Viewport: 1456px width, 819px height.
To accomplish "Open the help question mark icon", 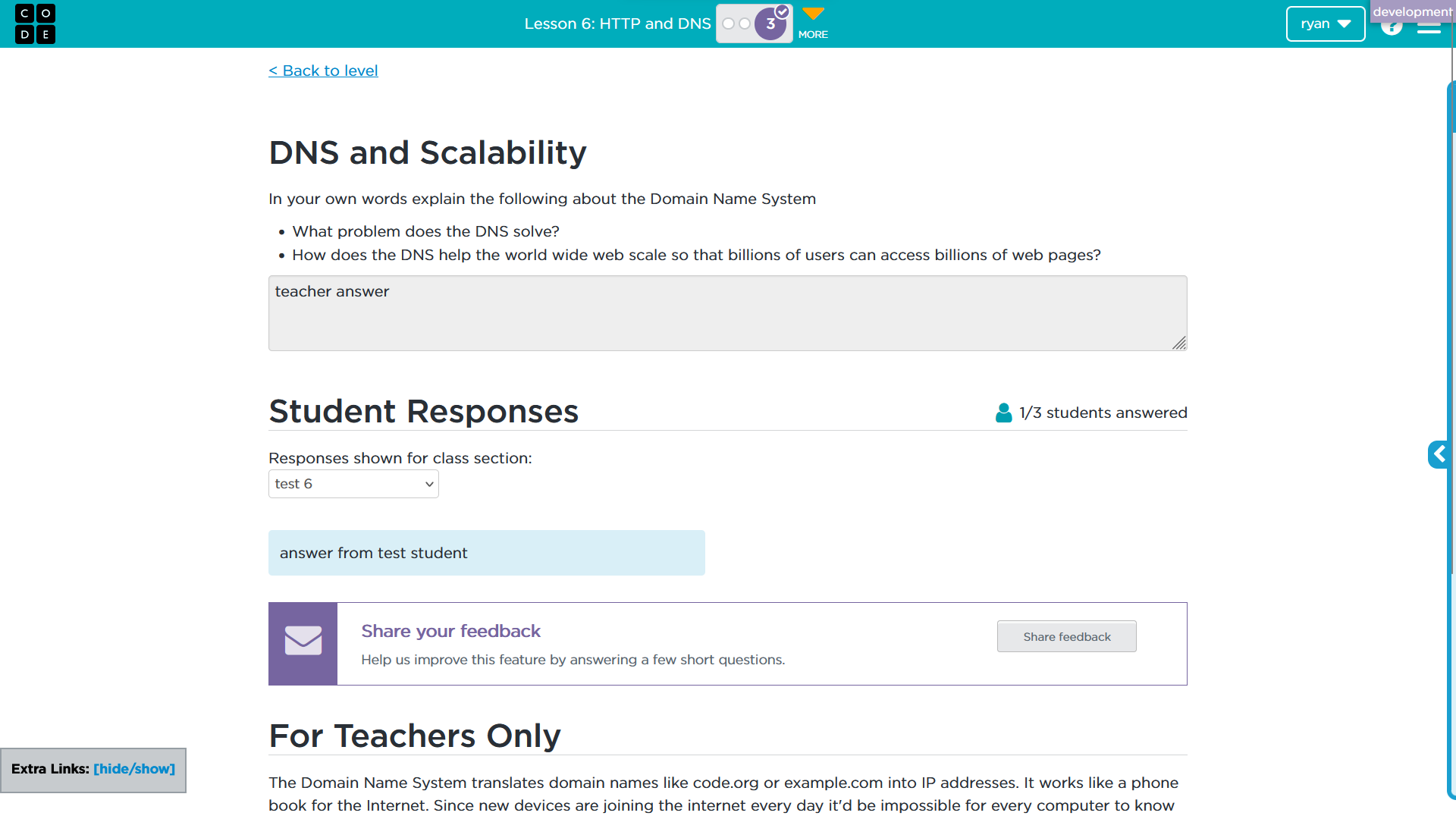I will click(1391, 27).
